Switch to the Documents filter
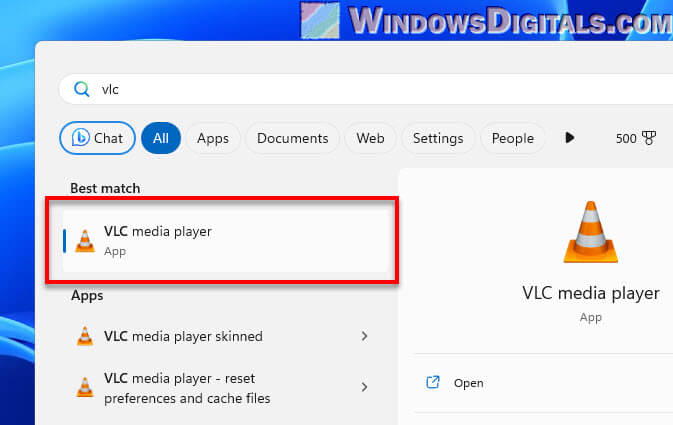673x425 pixels. 292,138
